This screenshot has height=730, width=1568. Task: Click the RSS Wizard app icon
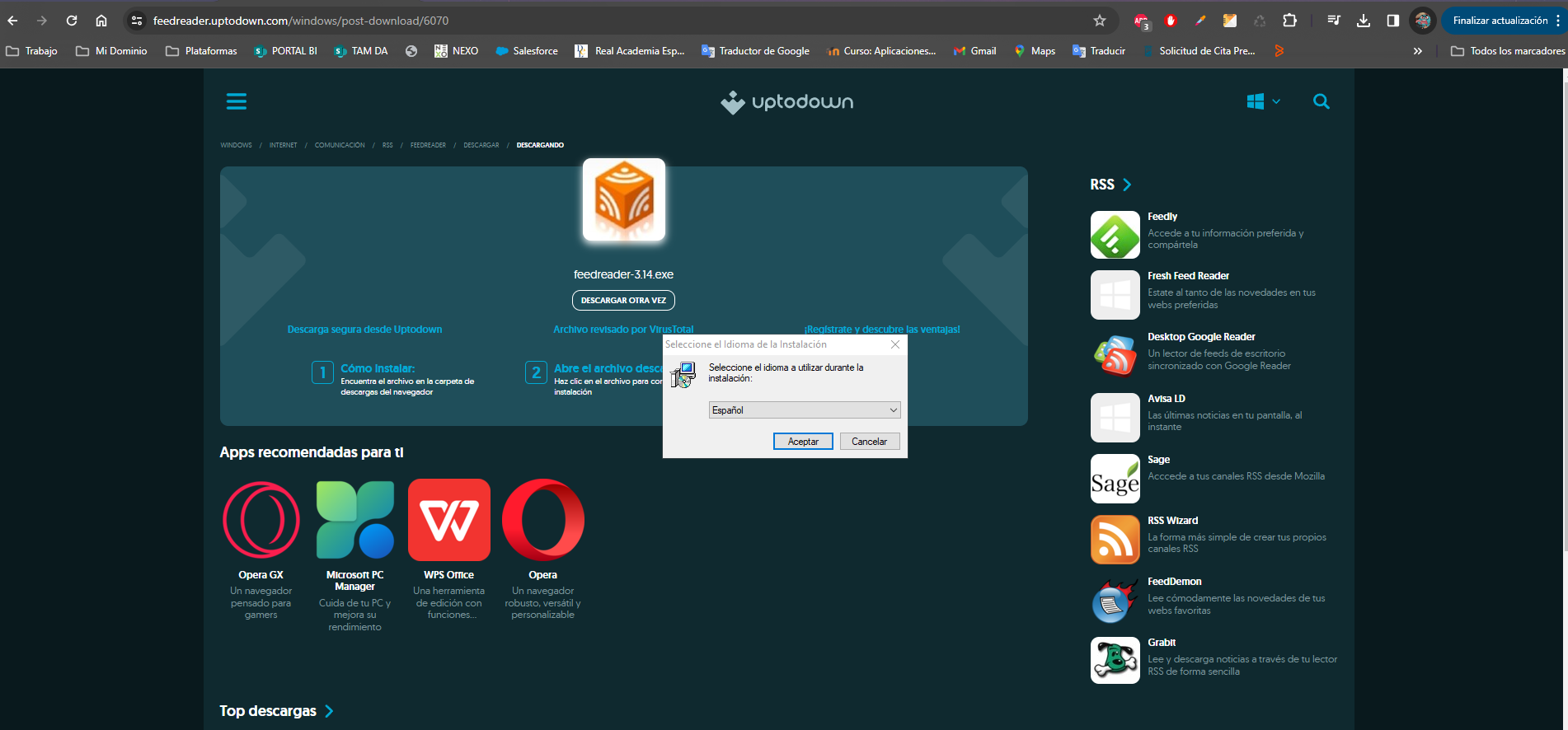[x=1115, y=540]
